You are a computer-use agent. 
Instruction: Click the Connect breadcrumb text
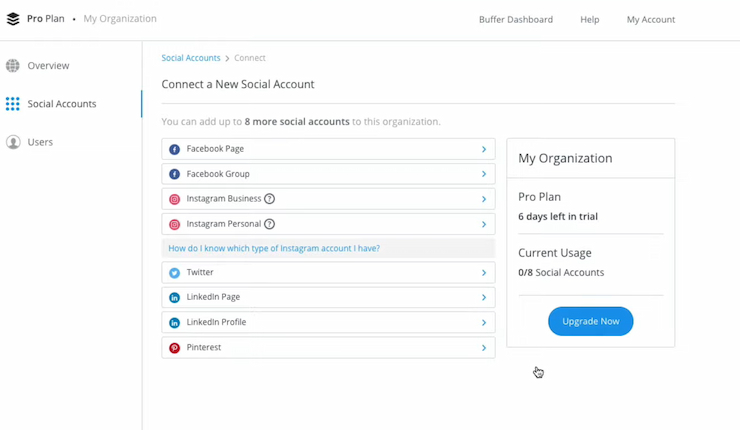tap(250, 58)
